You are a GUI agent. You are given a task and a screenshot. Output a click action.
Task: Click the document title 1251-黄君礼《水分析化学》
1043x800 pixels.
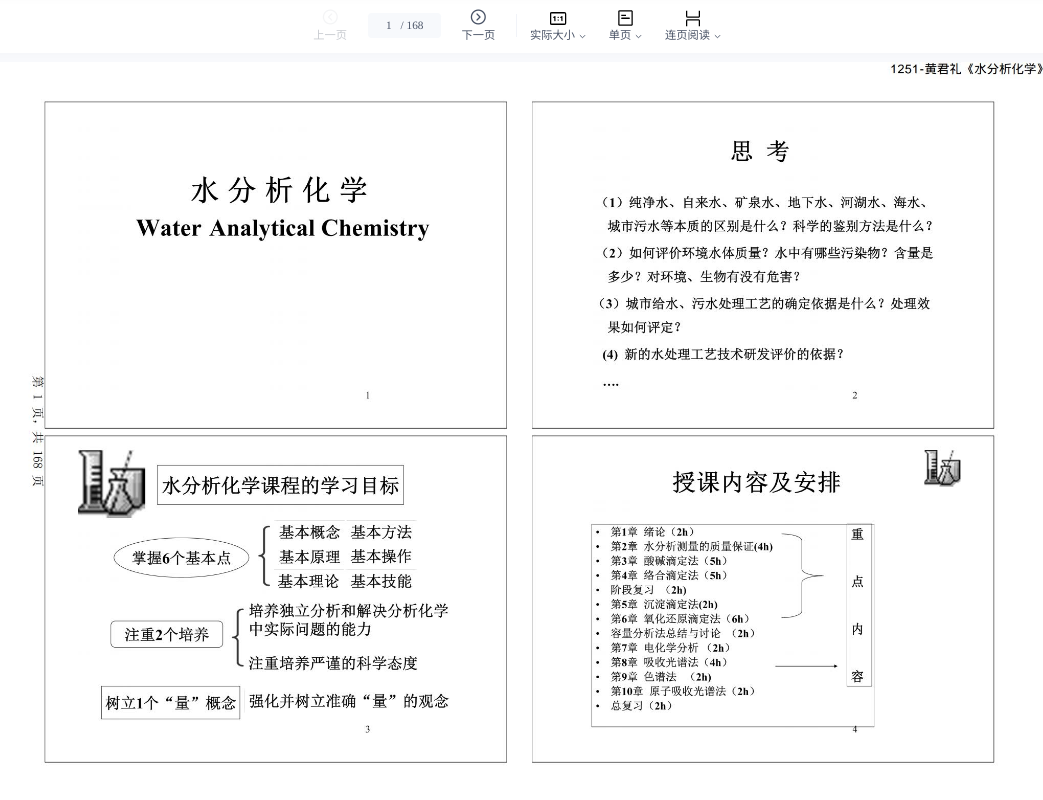(x=965, y=69)
